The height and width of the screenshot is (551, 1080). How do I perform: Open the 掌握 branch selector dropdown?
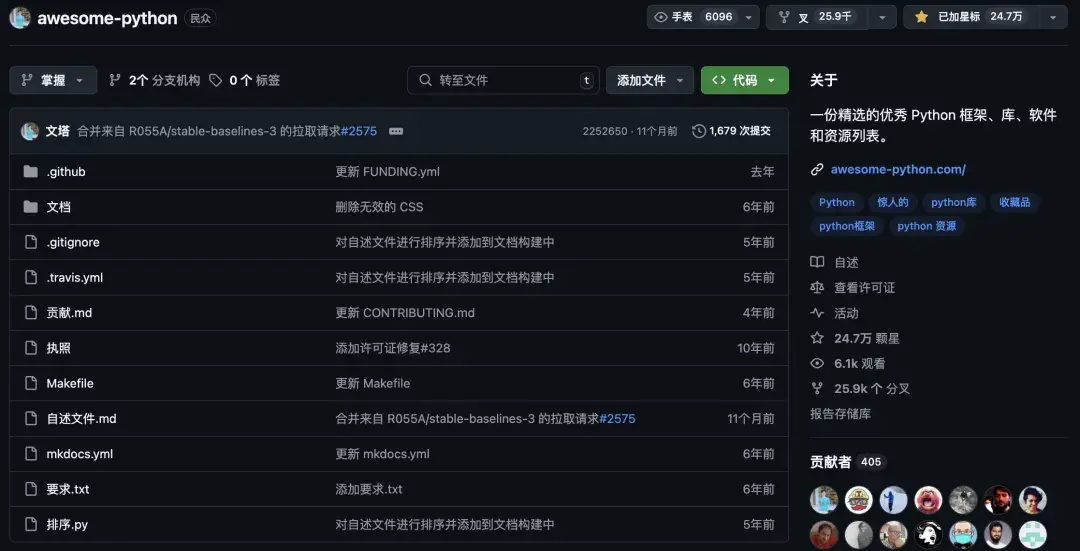[x=53, y=81]
